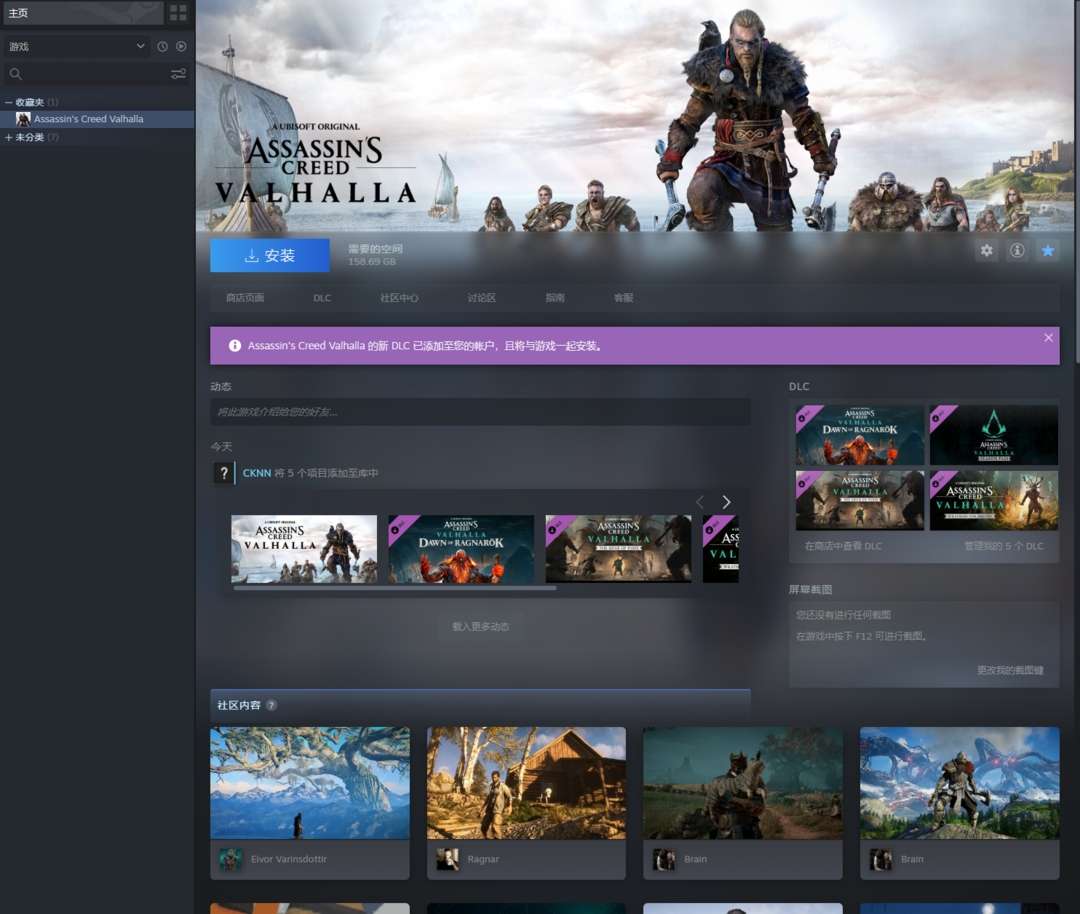Click 管理我的 5 个 DLC link
This screenshot has width=1080, height=914.
1004,546
